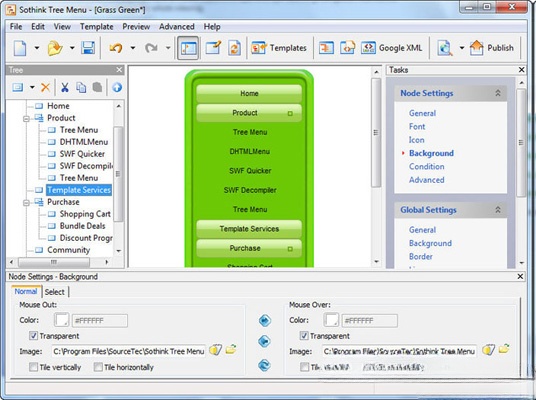Image resolution: width=536 pixels, height=400 pixels.
Task: Click the blue up-arrow move icon in Tree panel
Action: tap(117, 88)
